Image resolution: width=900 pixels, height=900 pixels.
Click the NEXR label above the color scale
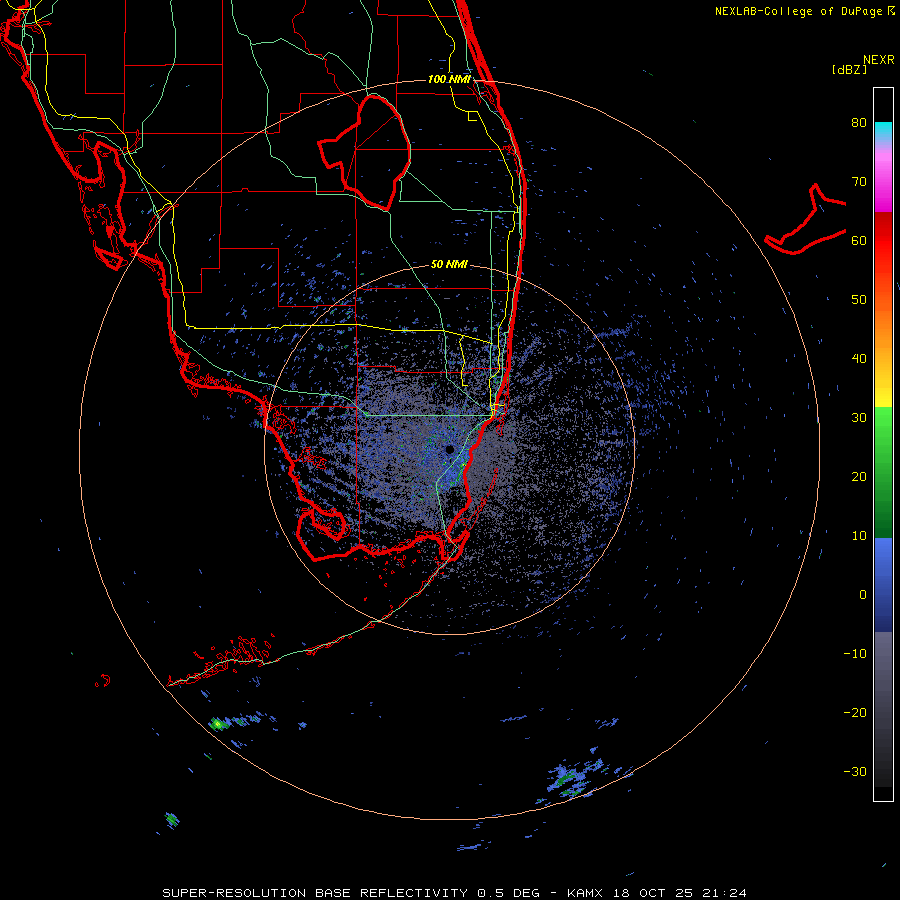878,60
